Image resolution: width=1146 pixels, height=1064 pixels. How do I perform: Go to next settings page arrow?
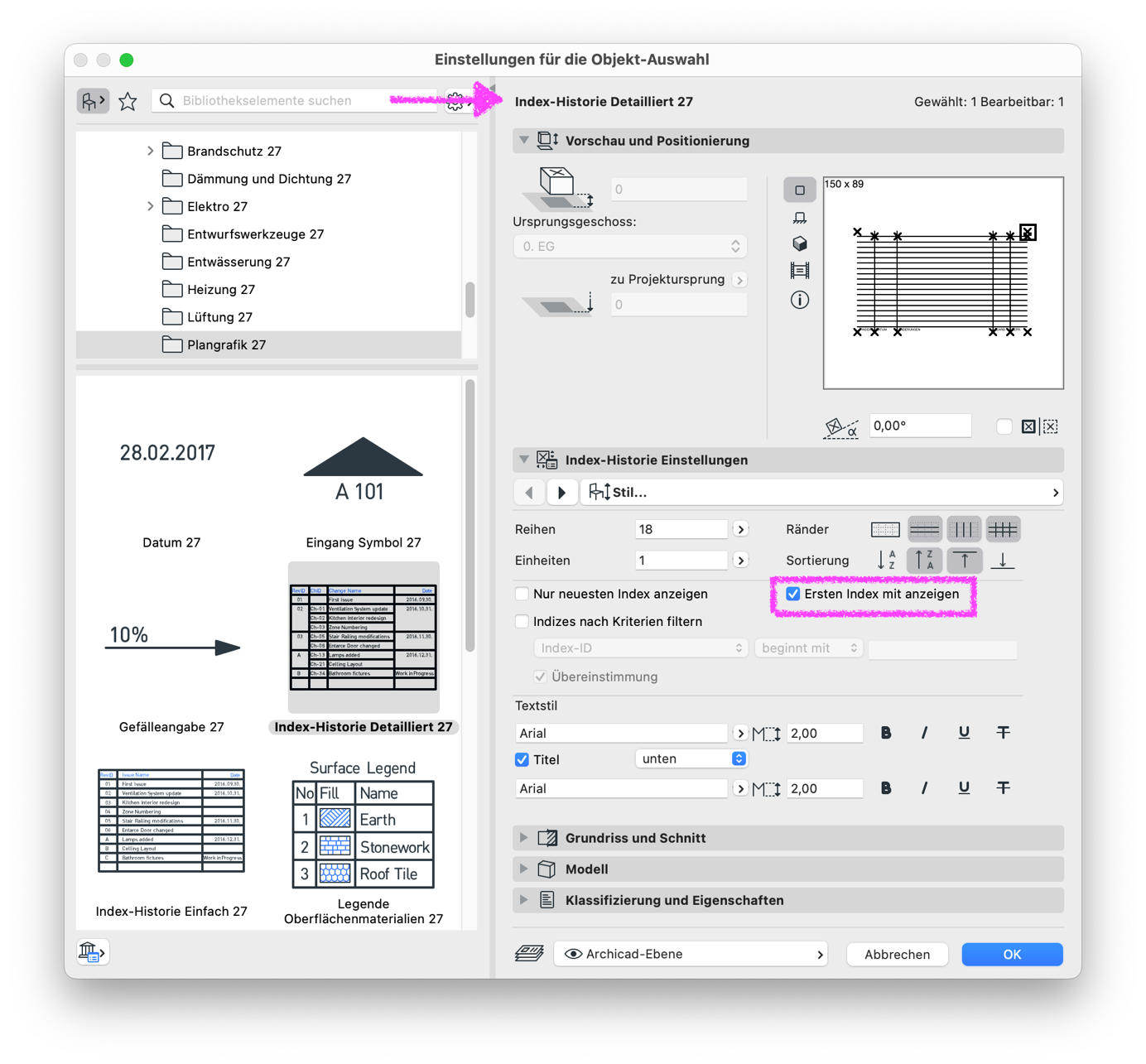(x=562, y=492)
